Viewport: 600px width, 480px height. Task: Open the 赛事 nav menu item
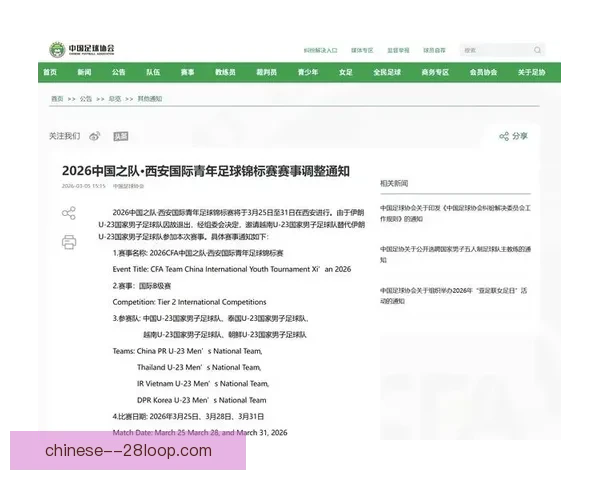click(188, 72)
